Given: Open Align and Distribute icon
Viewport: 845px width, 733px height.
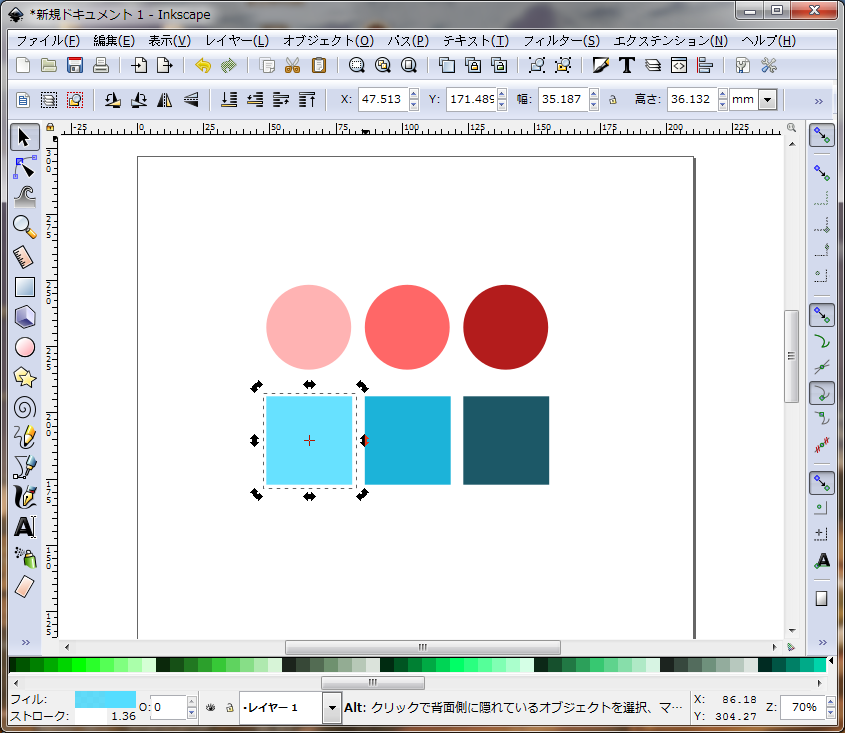Looking at the screenshot, I should (x=705, y=66).
